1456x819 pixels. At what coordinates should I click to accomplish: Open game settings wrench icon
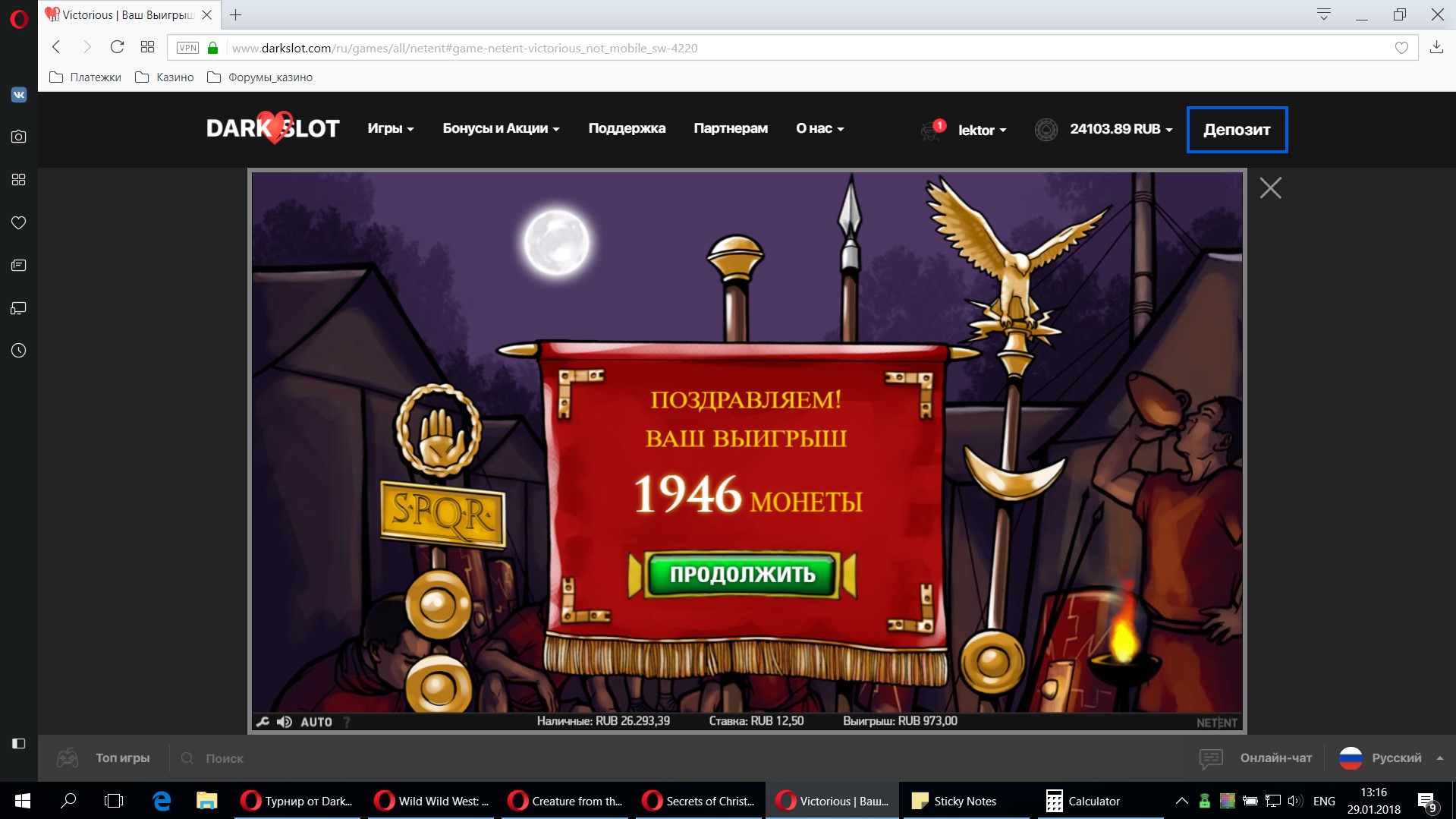263,722
